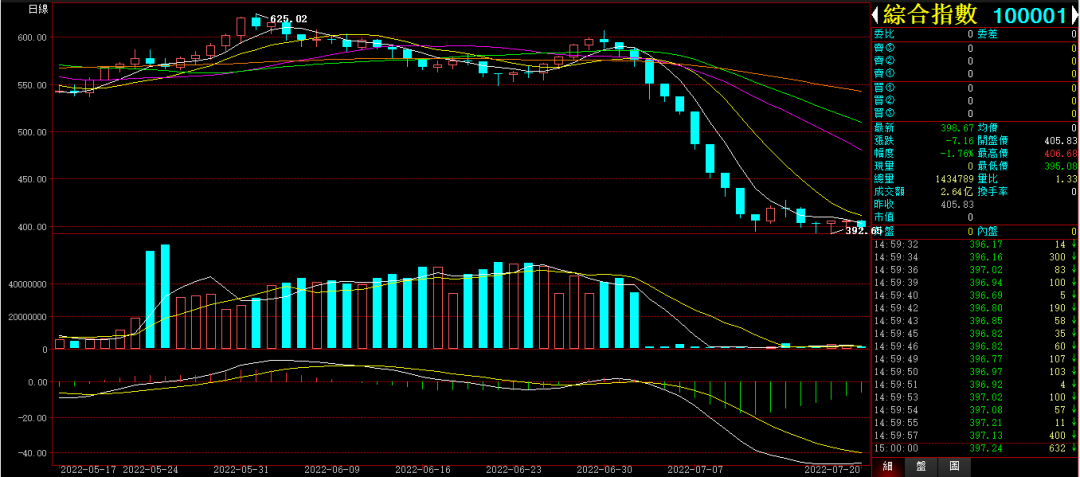1080x477 pixels.
Task: Click the 2022-05-31 date label
Action: coord(241,469)
